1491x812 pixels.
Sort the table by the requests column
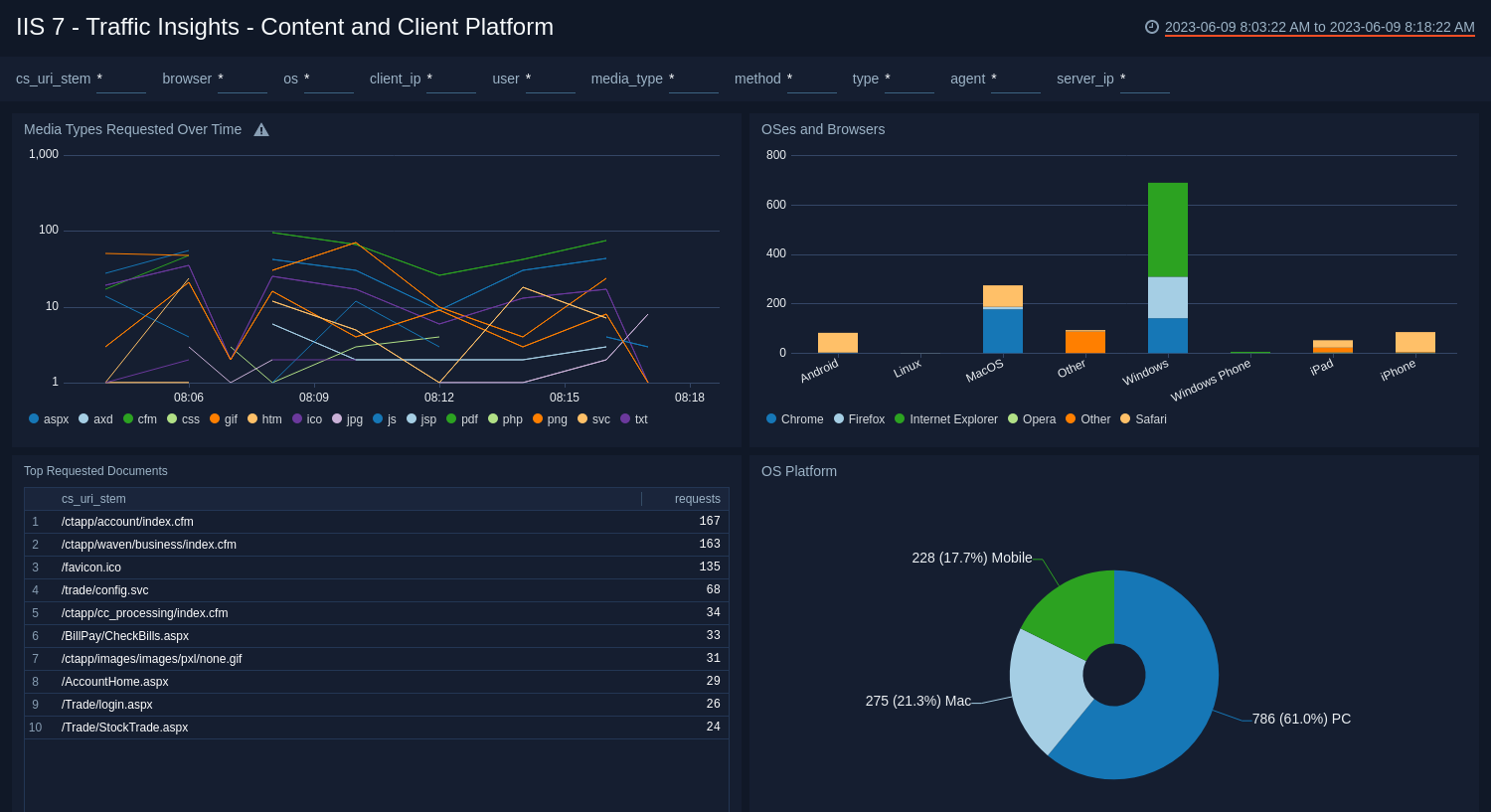pos(698,498)
